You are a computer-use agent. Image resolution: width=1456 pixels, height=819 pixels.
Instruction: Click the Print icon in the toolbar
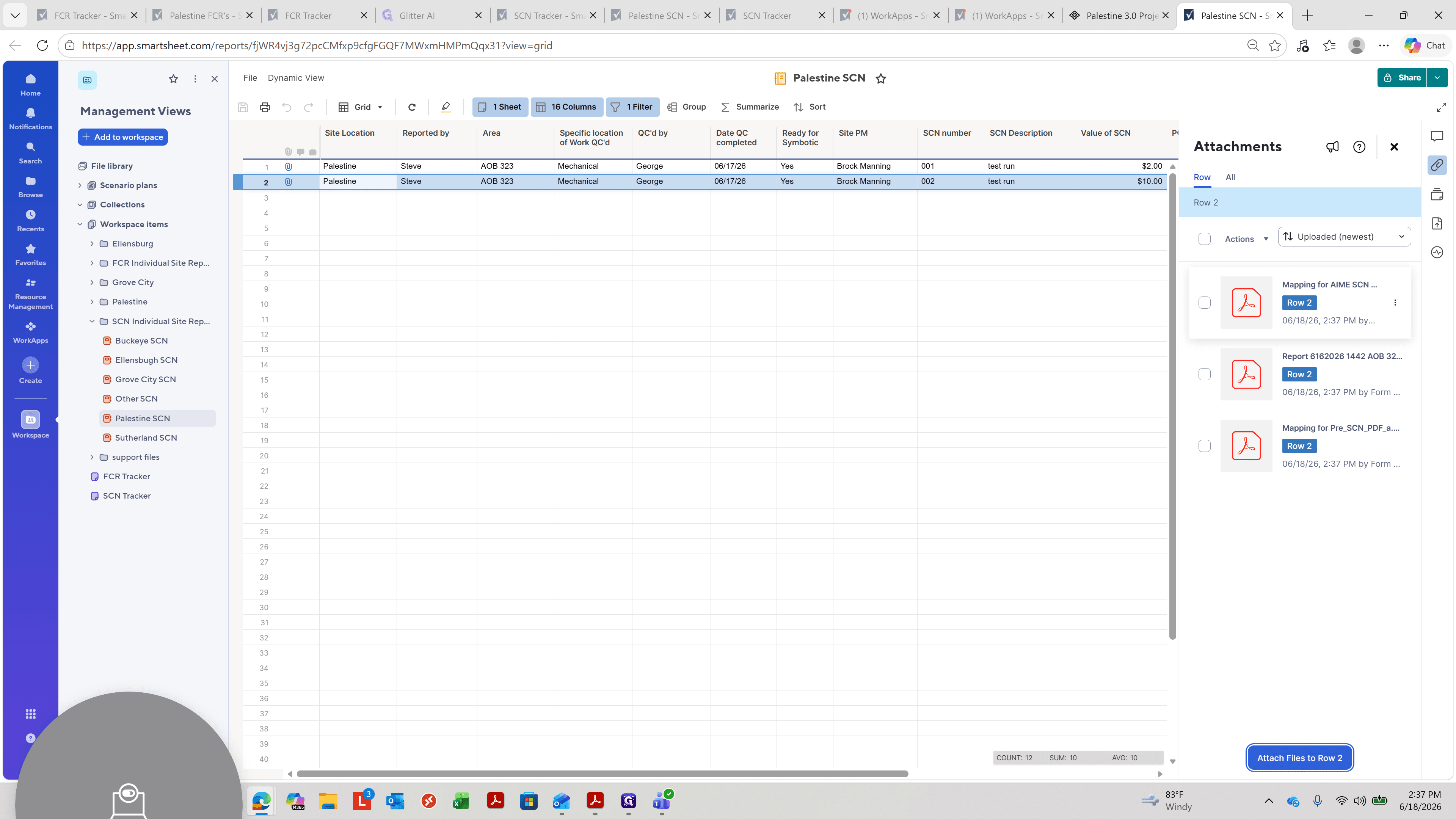click(x=265, y=107)
